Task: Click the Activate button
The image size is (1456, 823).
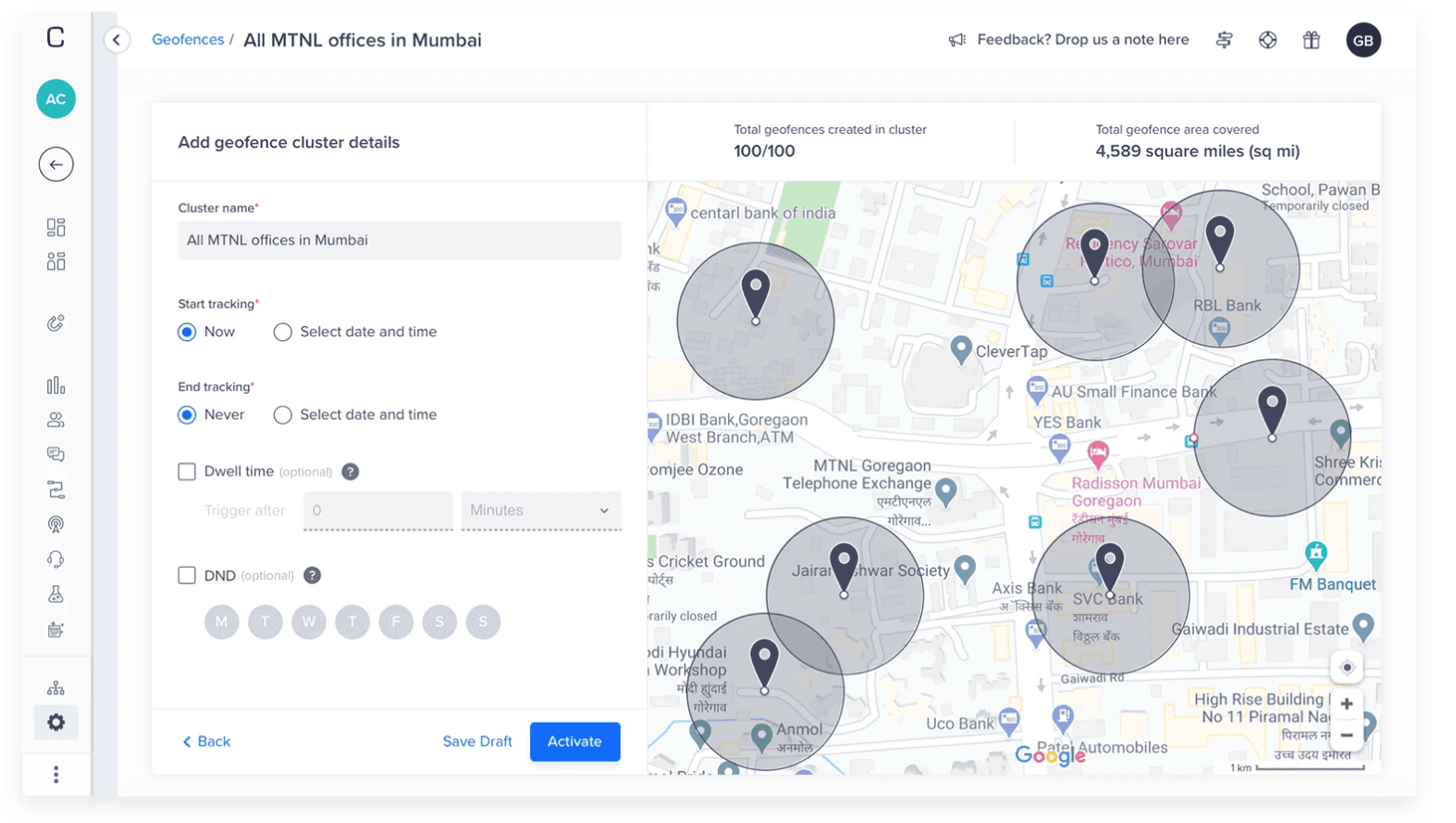Action: [575, 741]
